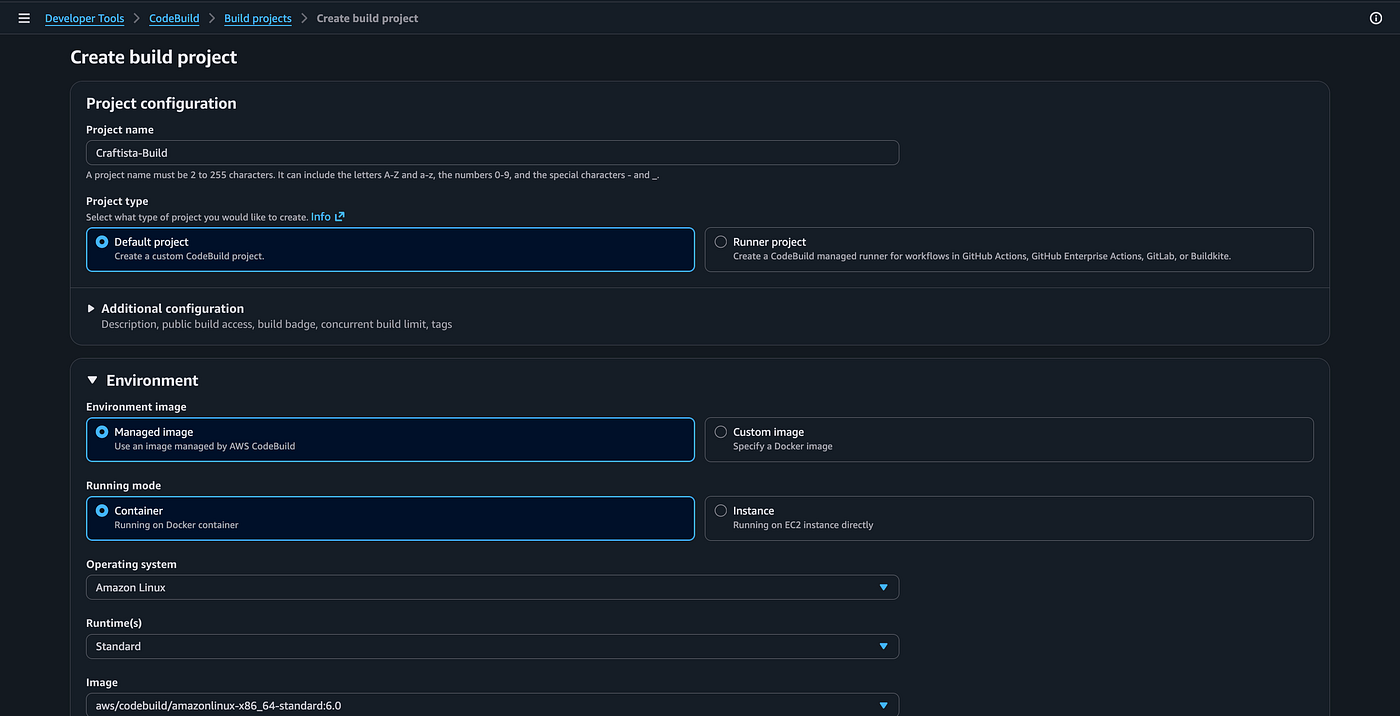Click 'Specify a Docker image' text
This screenshot has width=1400, height=716.
pos(782,446)
